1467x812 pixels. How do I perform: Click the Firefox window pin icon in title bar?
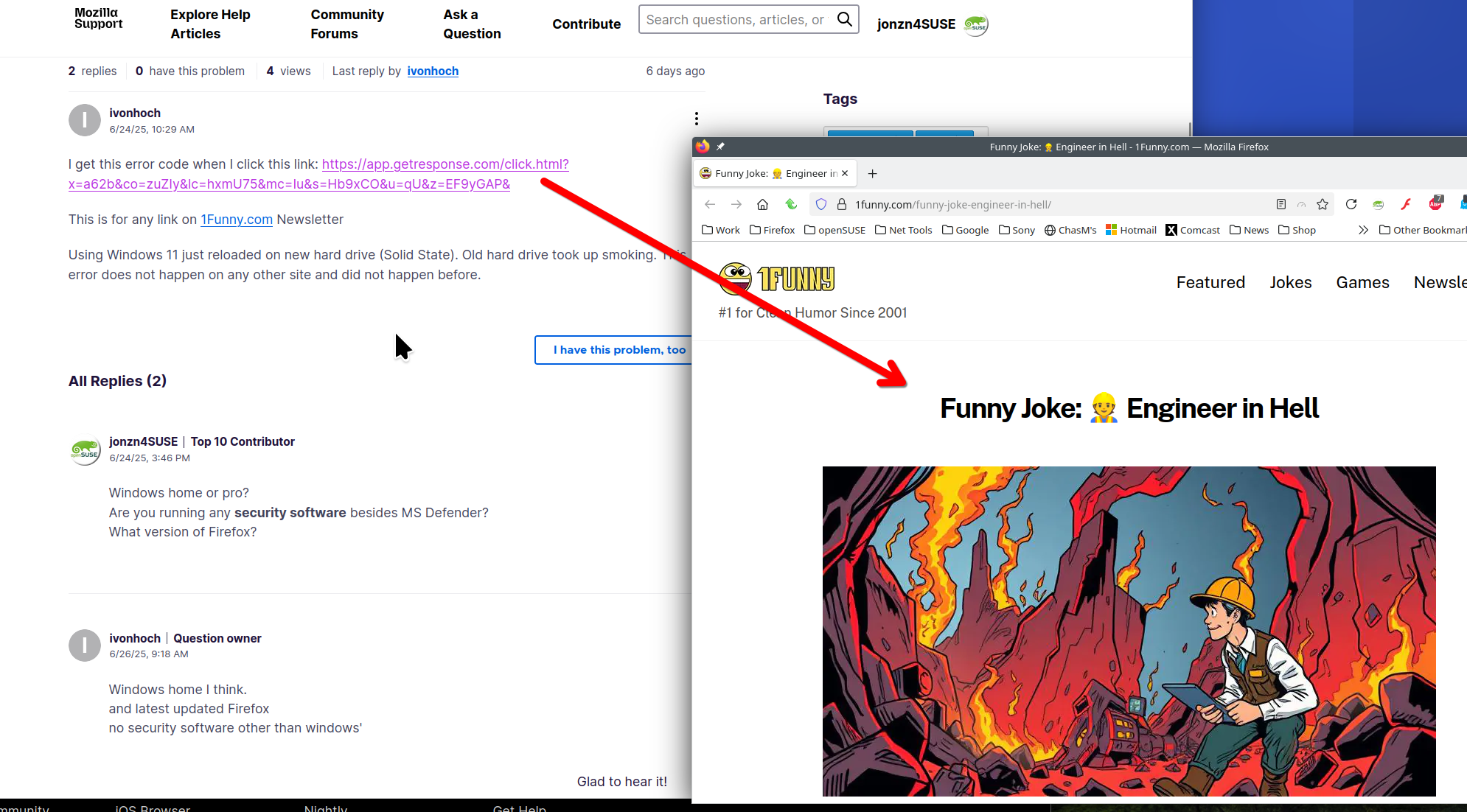[720, 147]
